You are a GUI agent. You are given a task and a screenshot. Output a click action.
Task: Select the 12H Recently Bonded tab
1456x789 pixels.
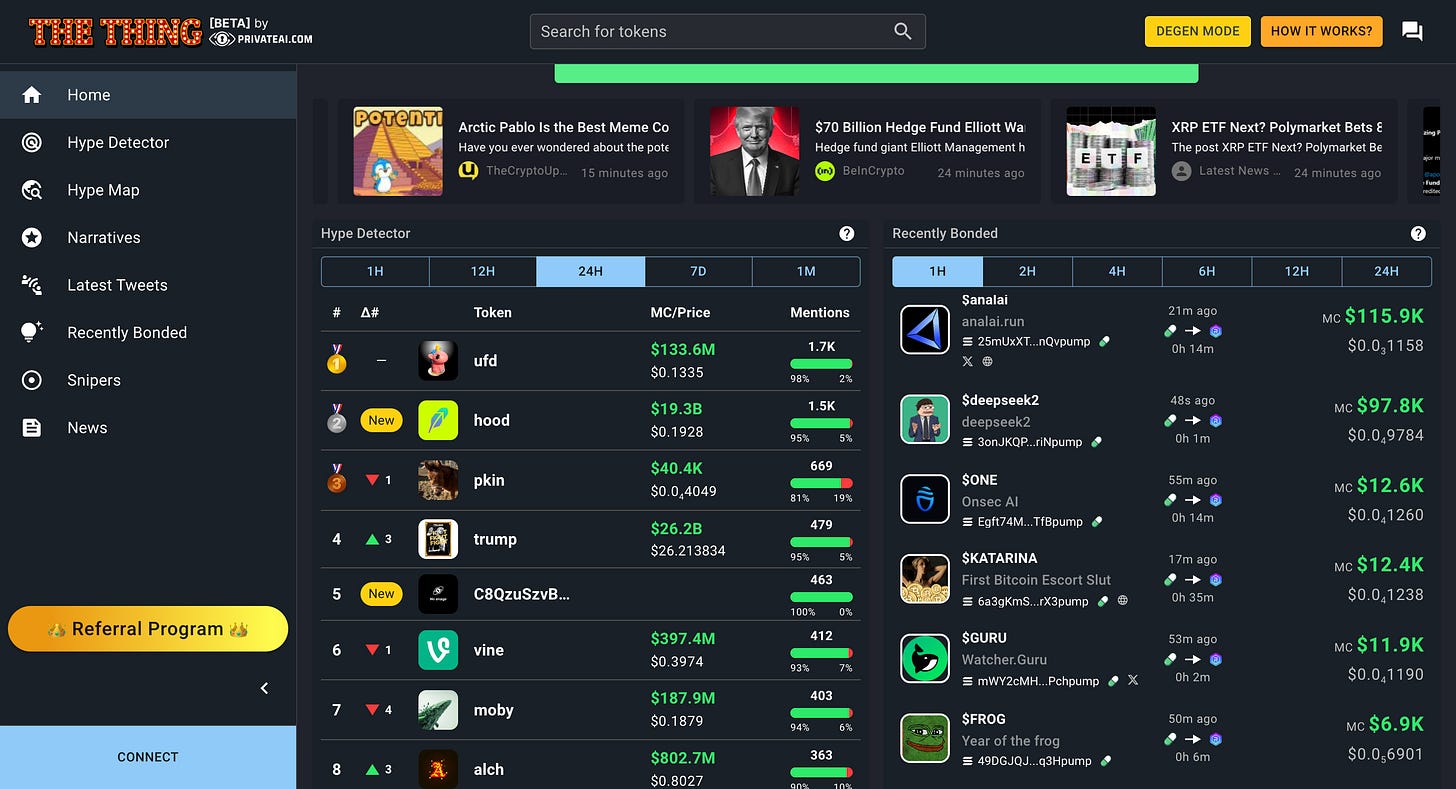coord(1297,271)
